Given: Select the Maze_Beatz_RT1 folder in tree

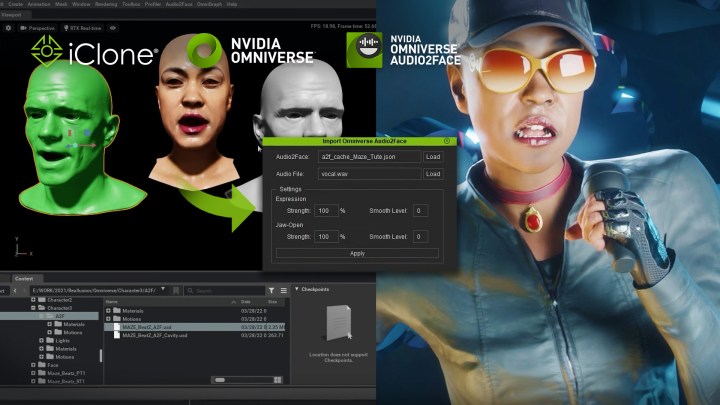Looking at the screenshot, I should (66, 381).
